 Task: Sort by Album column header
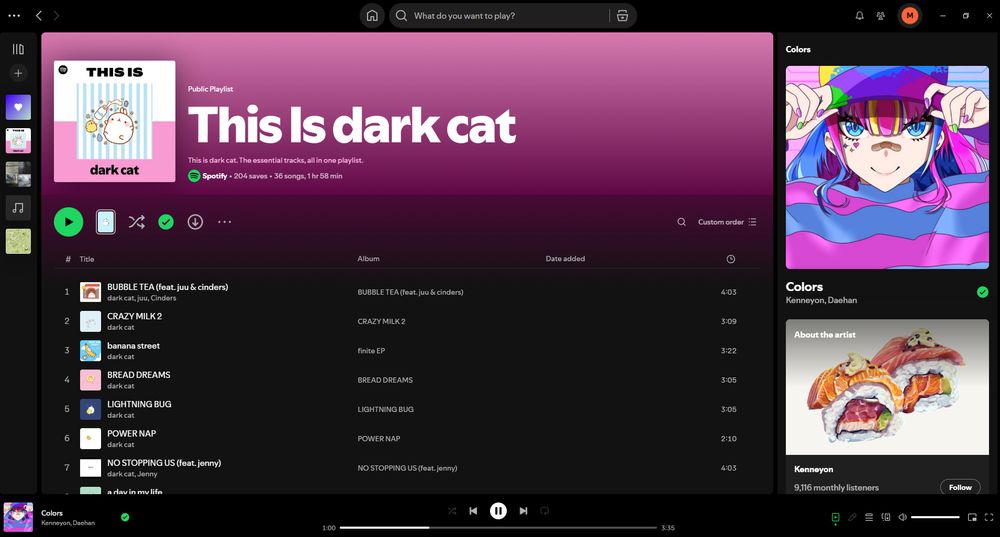[368, 259]
